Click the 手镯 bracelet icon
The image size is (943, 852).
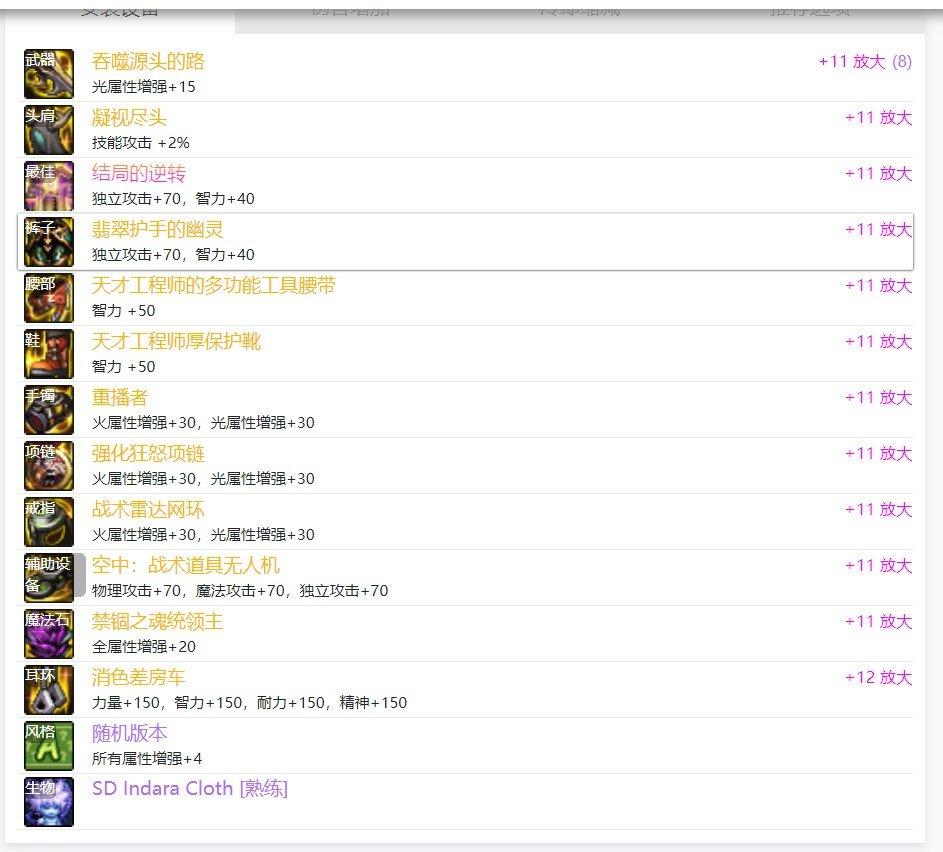(x=49, y=409)
